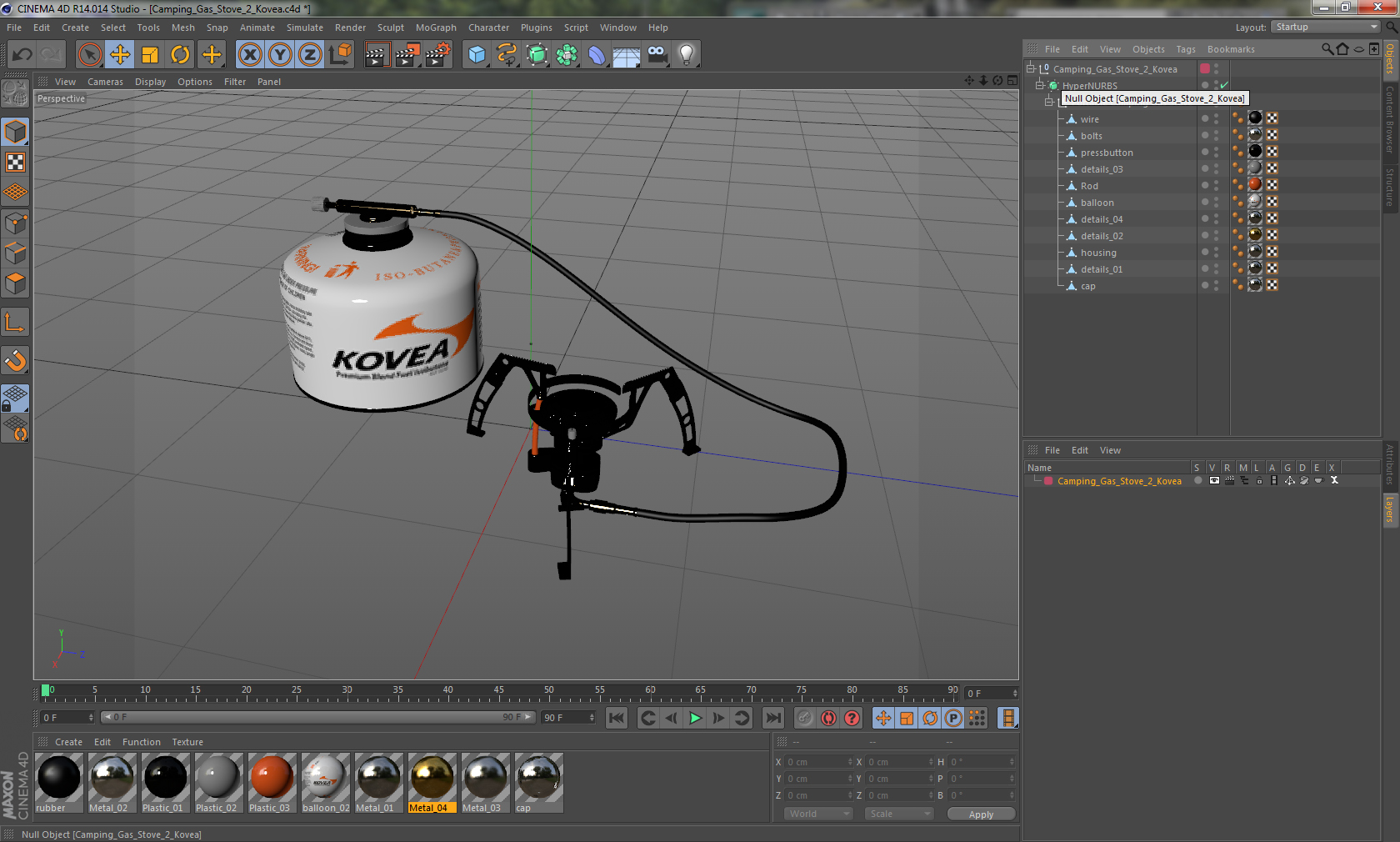Screen dimensions: 1400x842
Task: Click the Rod object's red material tag
Action: pyautogui.click(x=1255, y=185)
